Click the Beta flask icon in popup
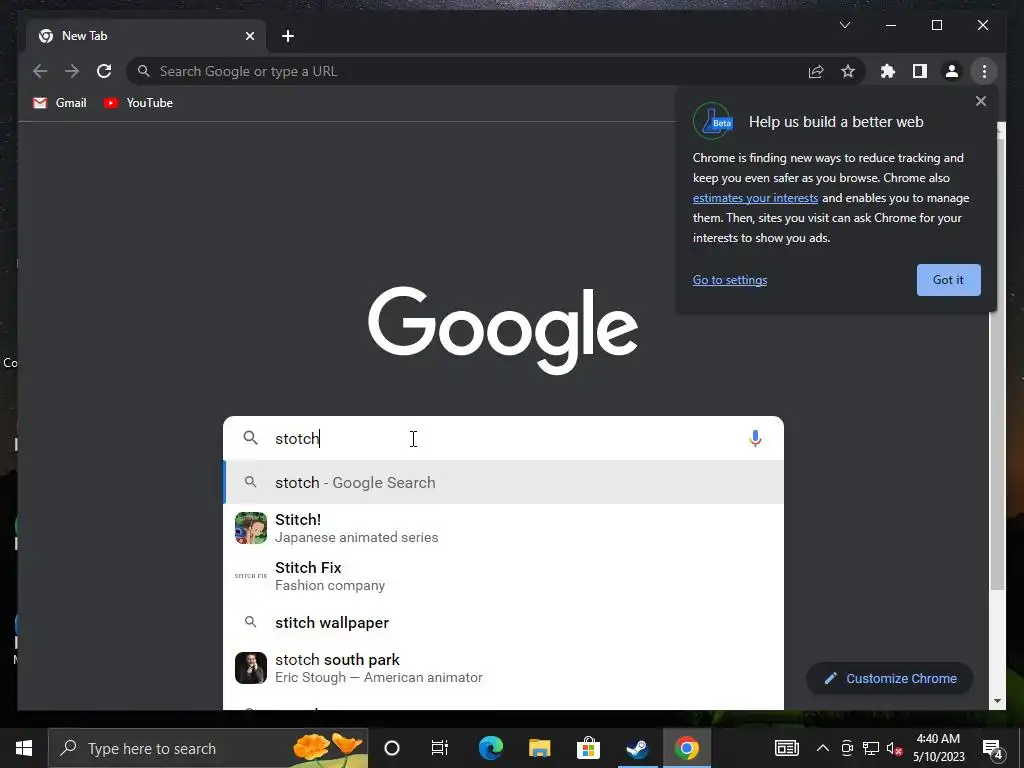 pos(712,121)
